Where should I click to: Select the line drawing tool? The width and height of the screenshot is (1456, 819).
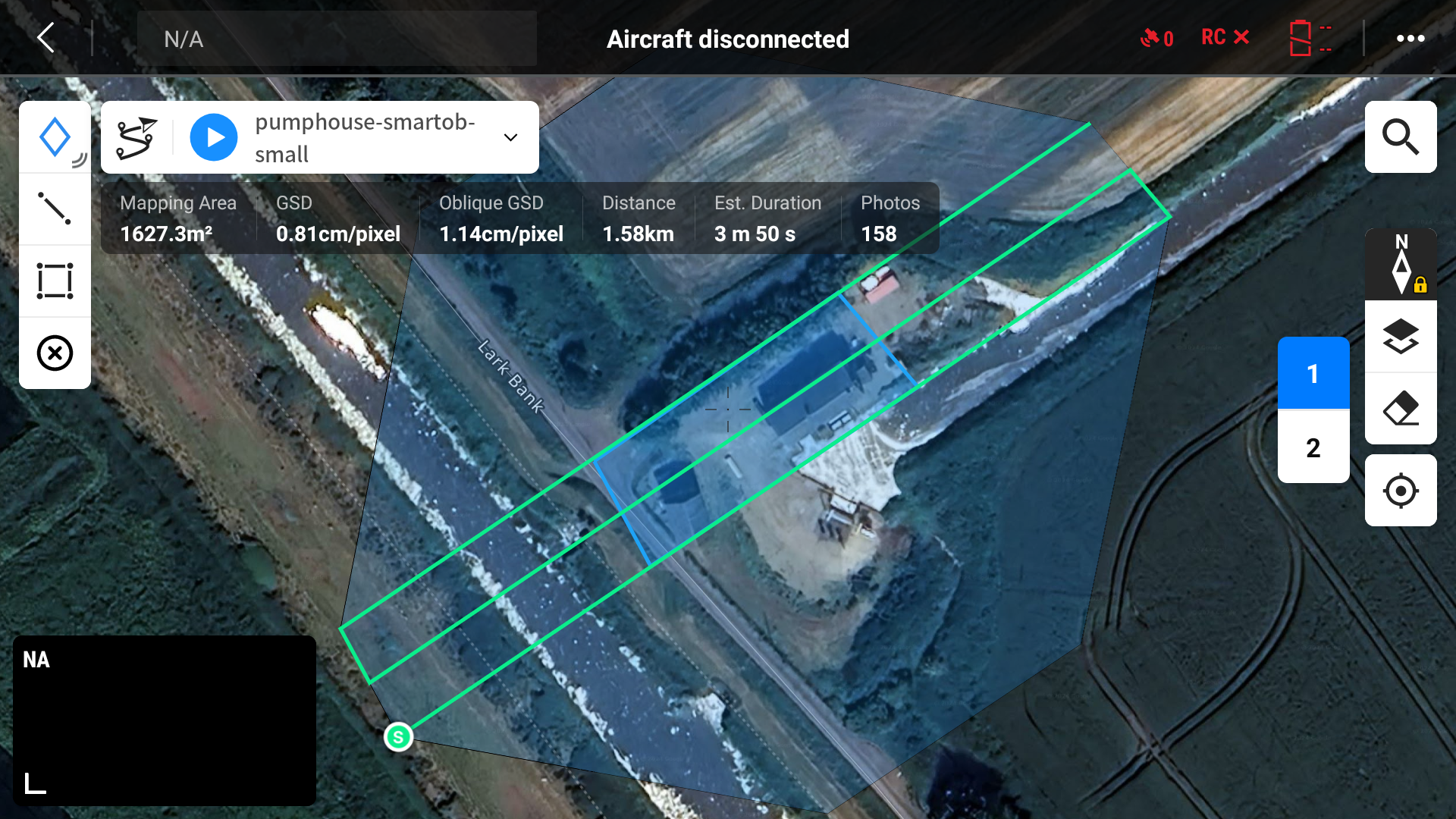click(55, 208)
